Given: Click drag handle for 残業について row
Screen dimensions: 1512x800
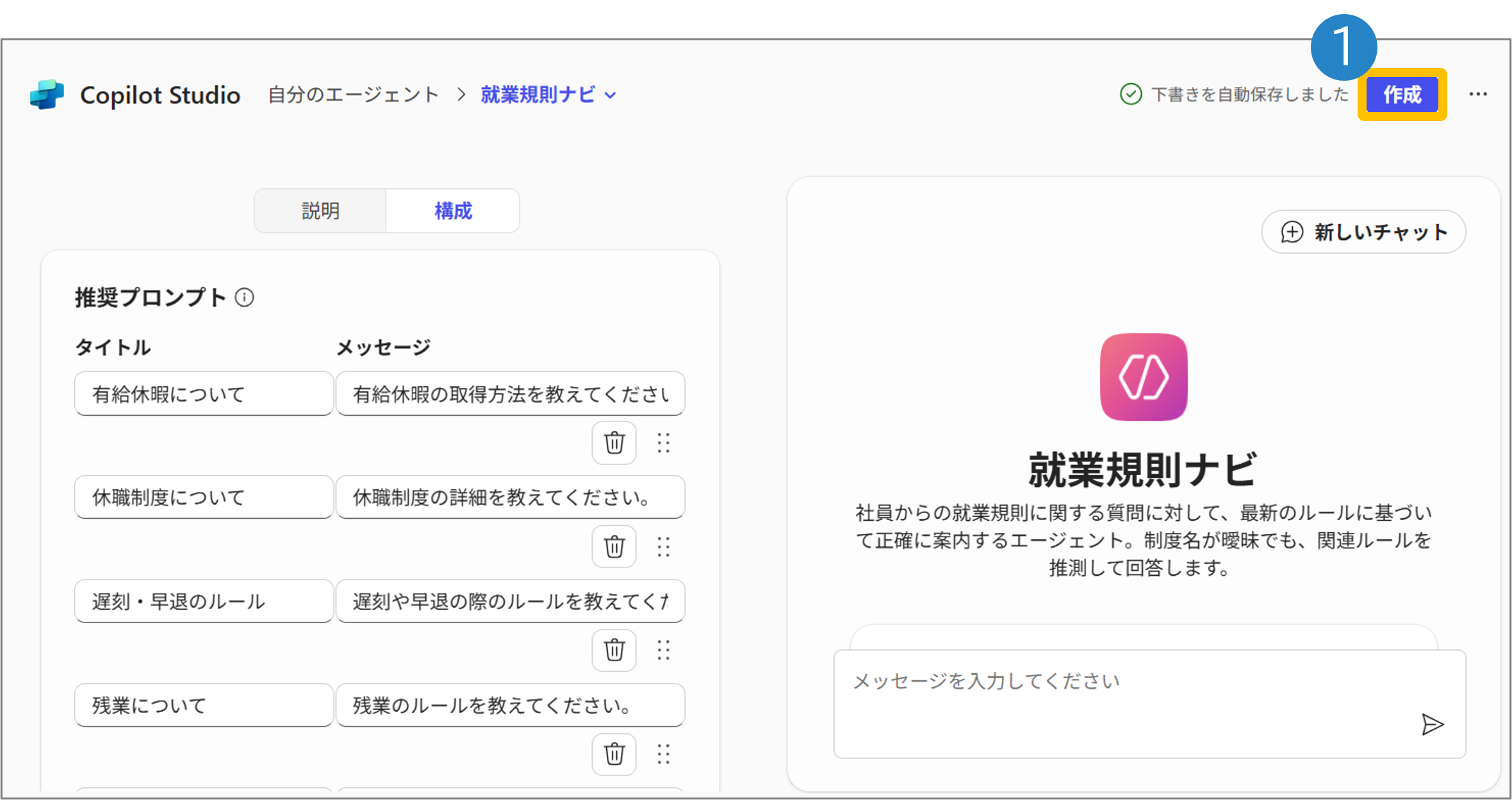Looking at the screenshot, I should tap(663, 754).
